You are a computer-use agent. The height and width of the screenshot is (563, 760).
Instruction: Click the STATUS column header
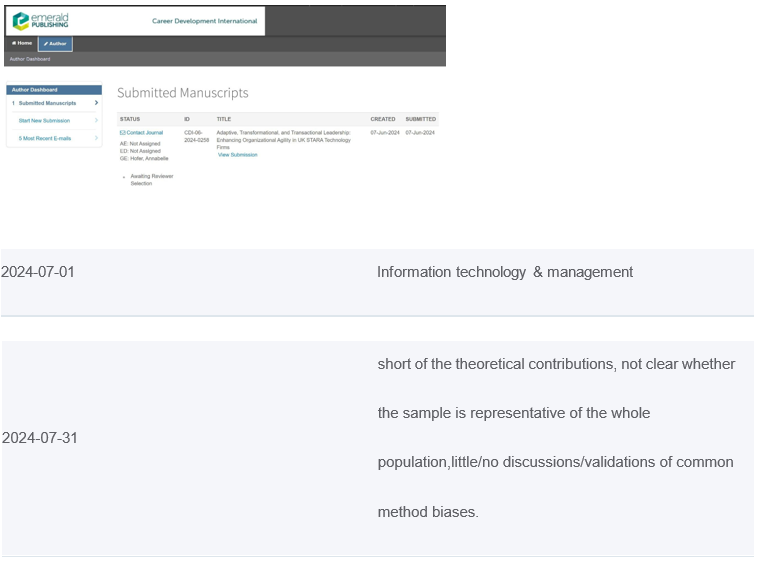coord(130,119)
